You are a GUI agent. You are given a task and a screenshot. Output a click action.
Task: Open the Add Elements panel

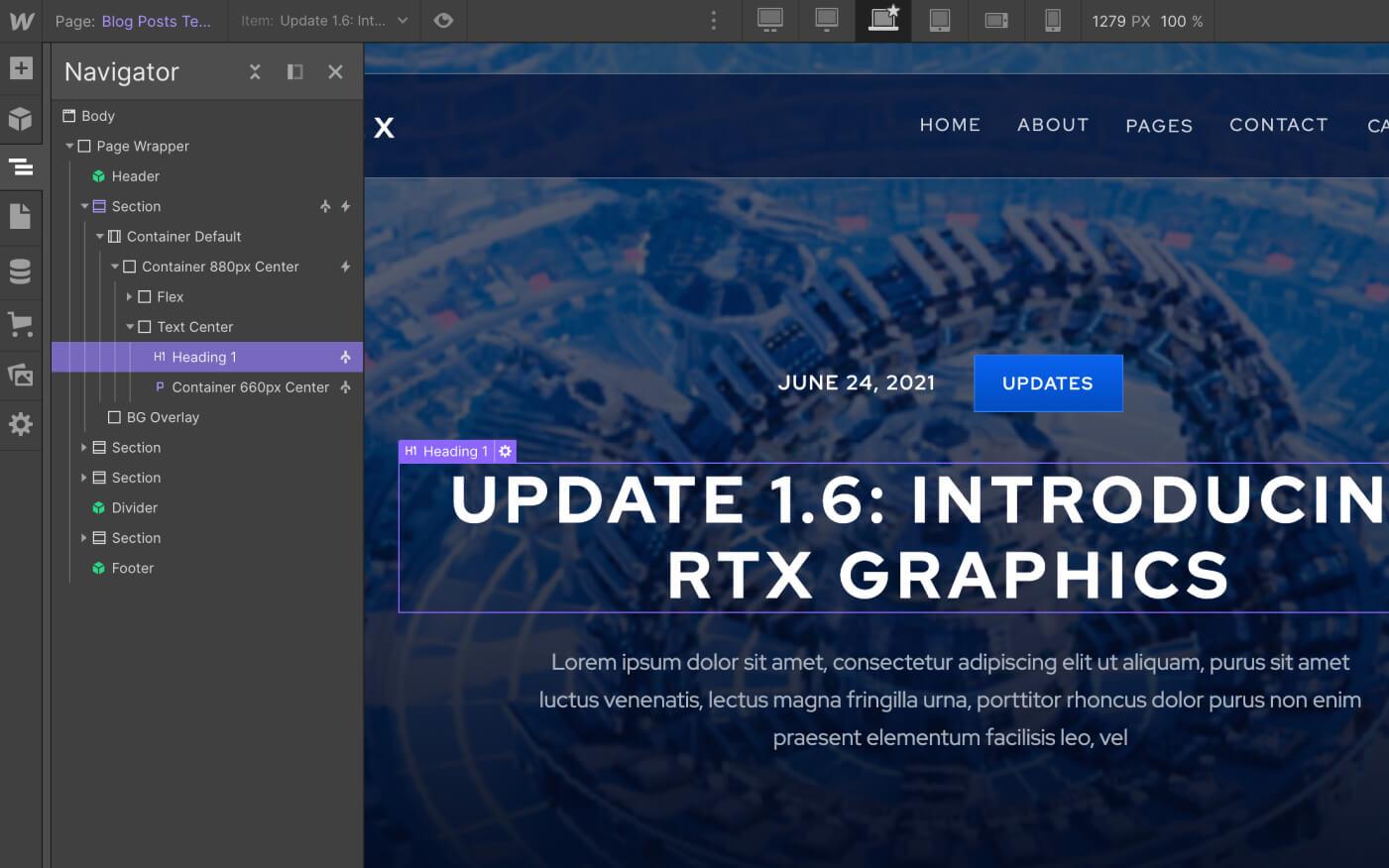point(21,68)
